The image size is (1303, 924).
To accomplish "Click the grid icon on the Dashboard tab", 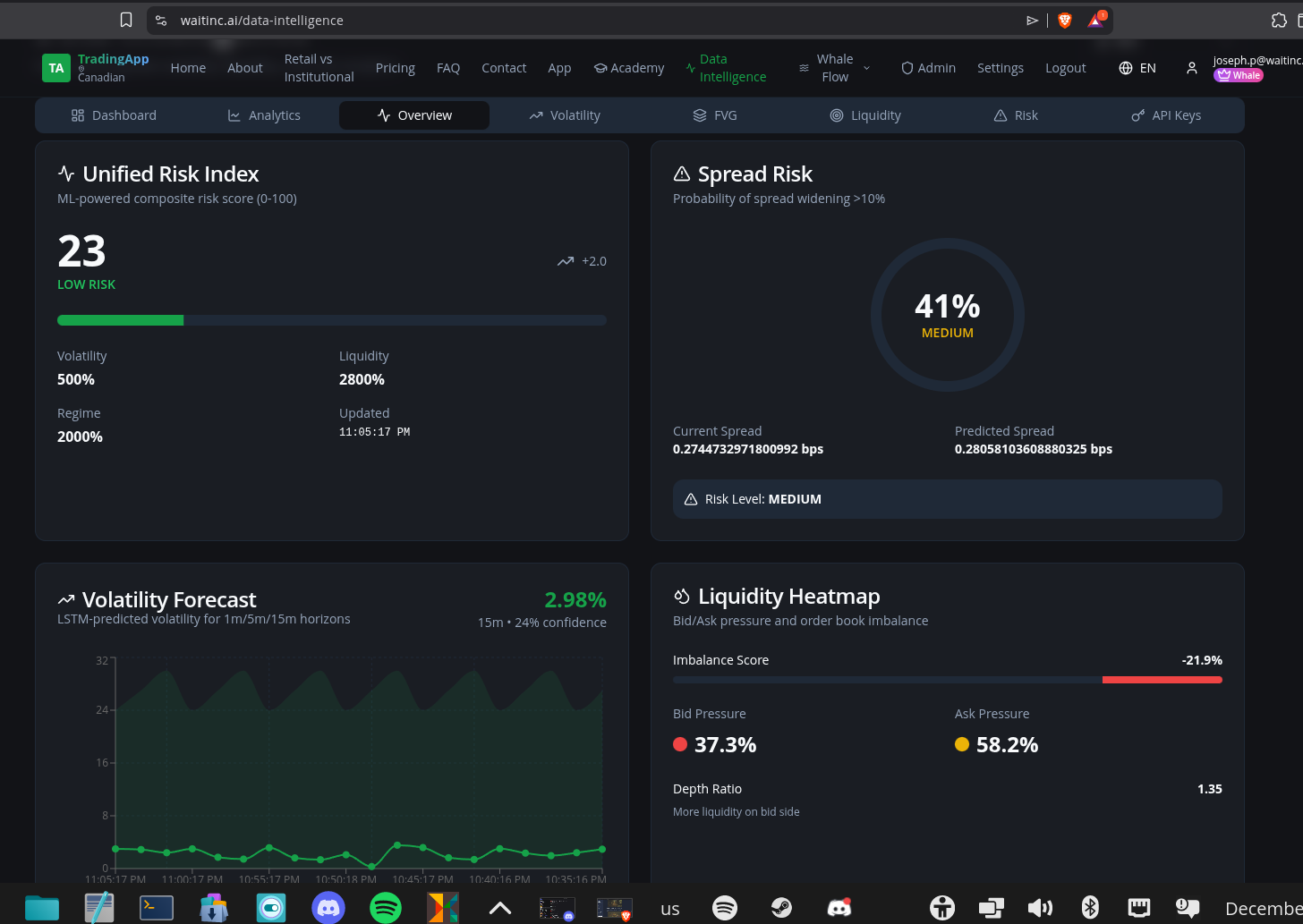I will 79,114.
